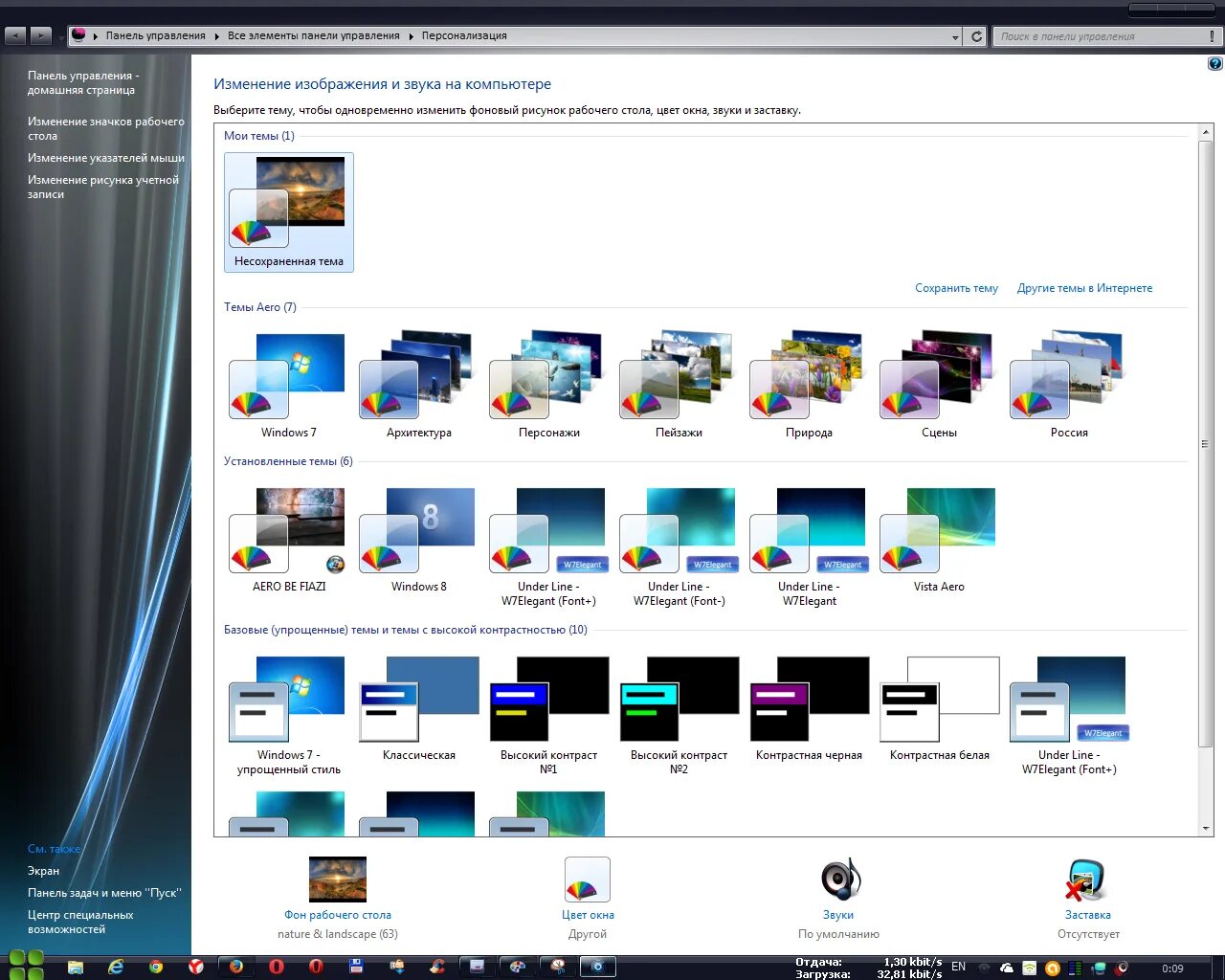Click Все элементы панели управления breadcrumb

click(314, 35)
